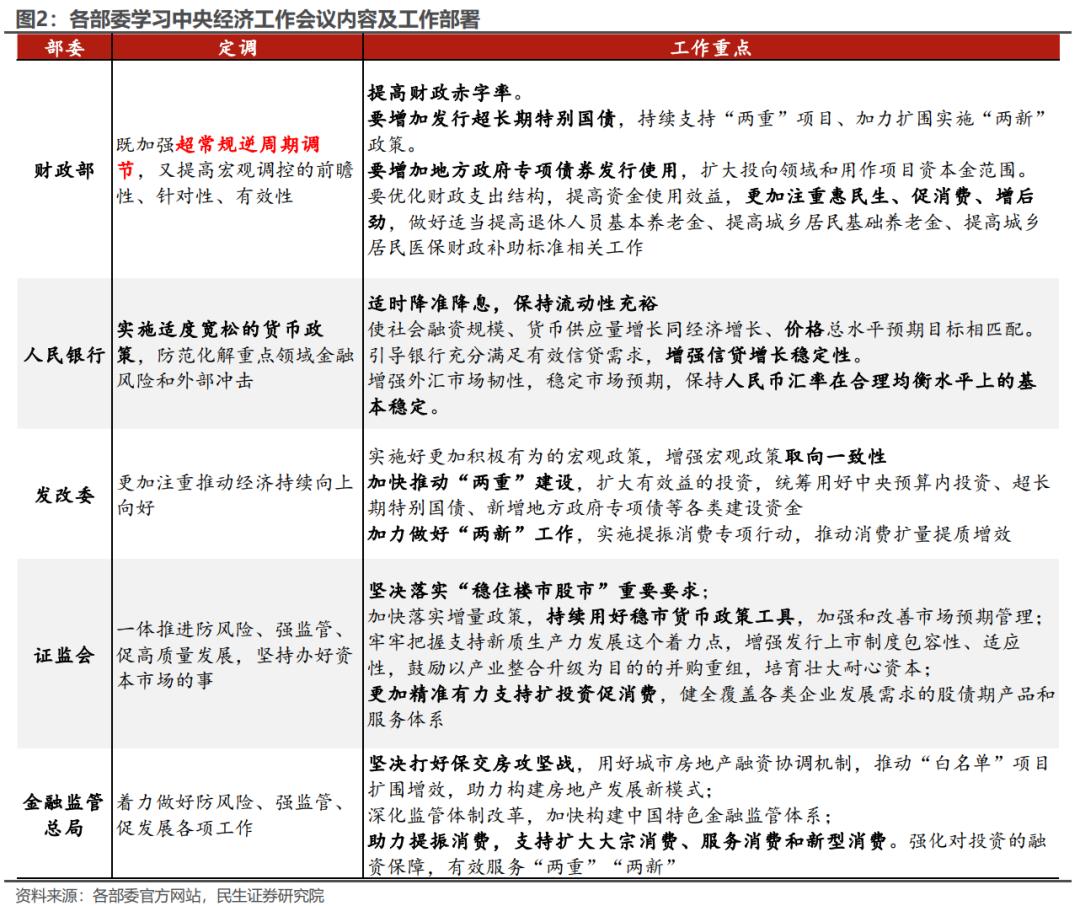Select the '定调' column header
This screenshot has height=906, width=1080.
click(237, 49)
